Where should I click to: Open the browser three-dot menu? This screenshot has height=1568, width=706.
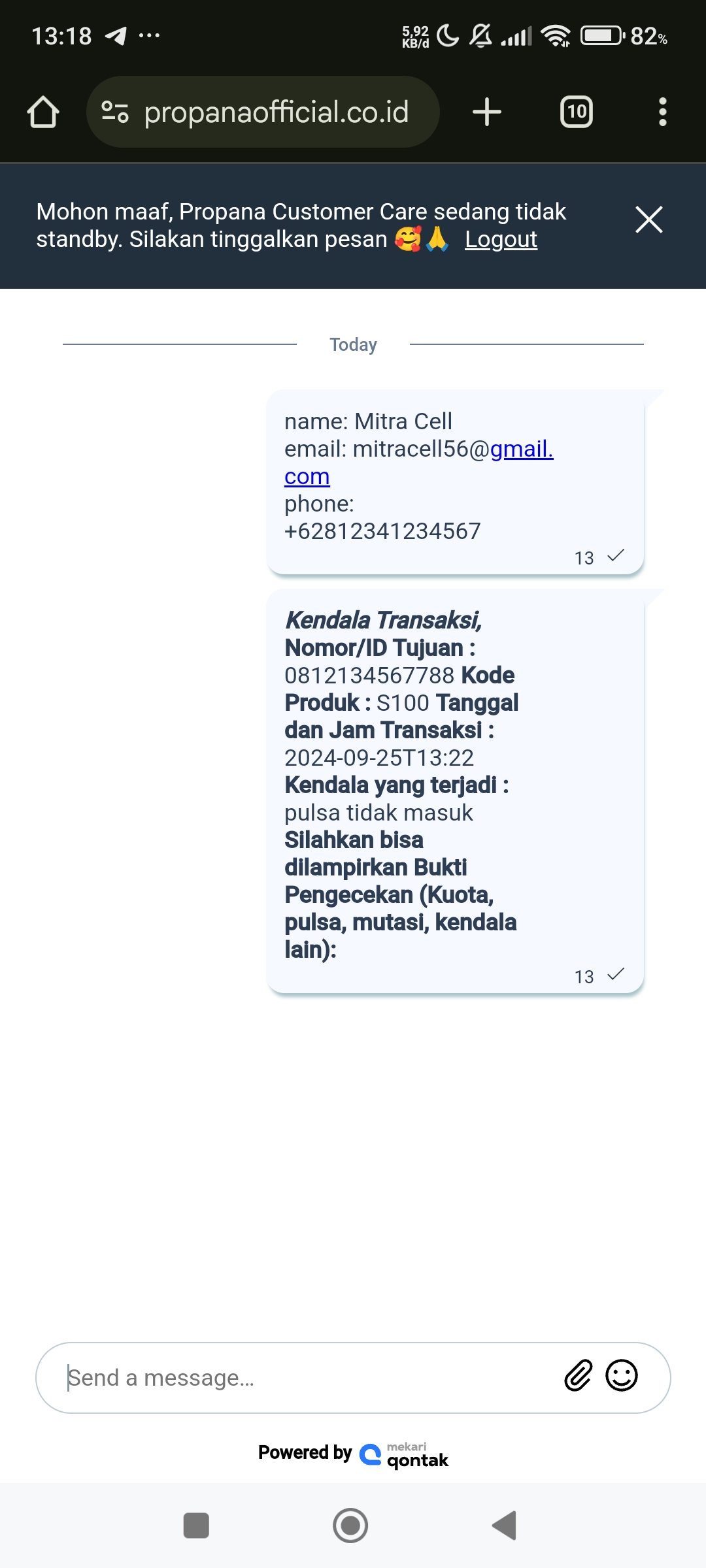click(x=663, y=112)
